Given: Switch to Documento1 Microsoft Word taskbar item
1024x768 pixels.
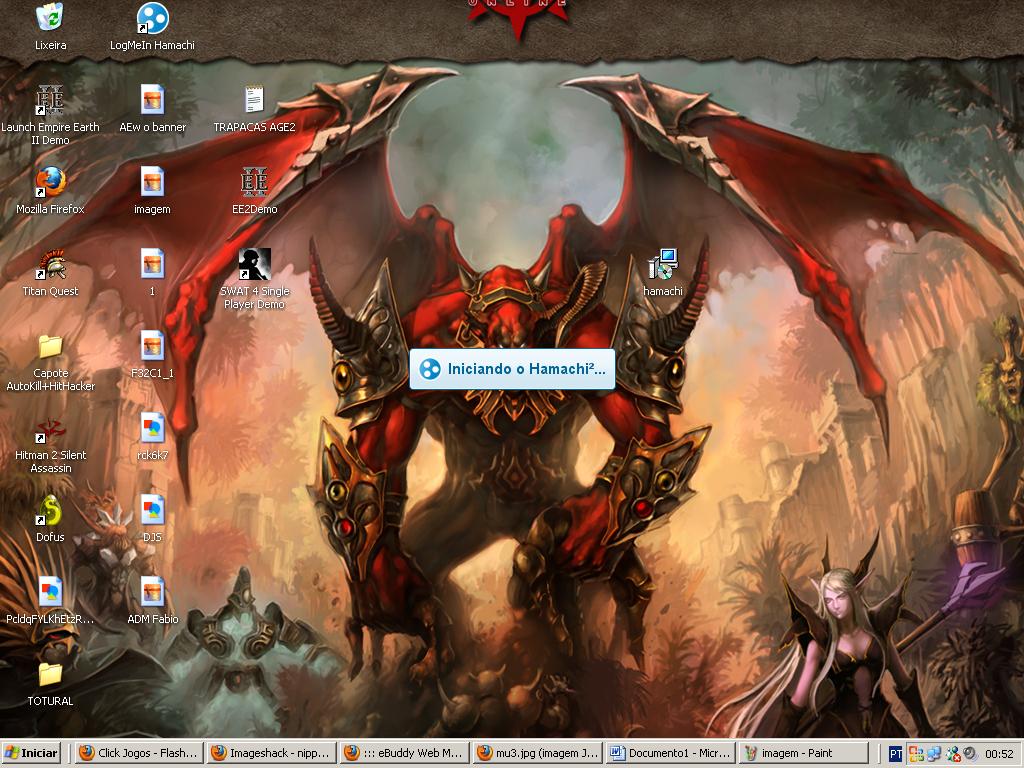Looking at the screenshot, I should point(669,753).
